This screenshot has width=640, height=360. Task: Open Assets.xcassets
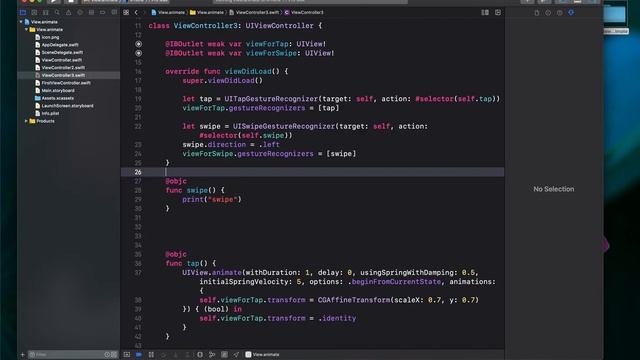pos(54,98)
